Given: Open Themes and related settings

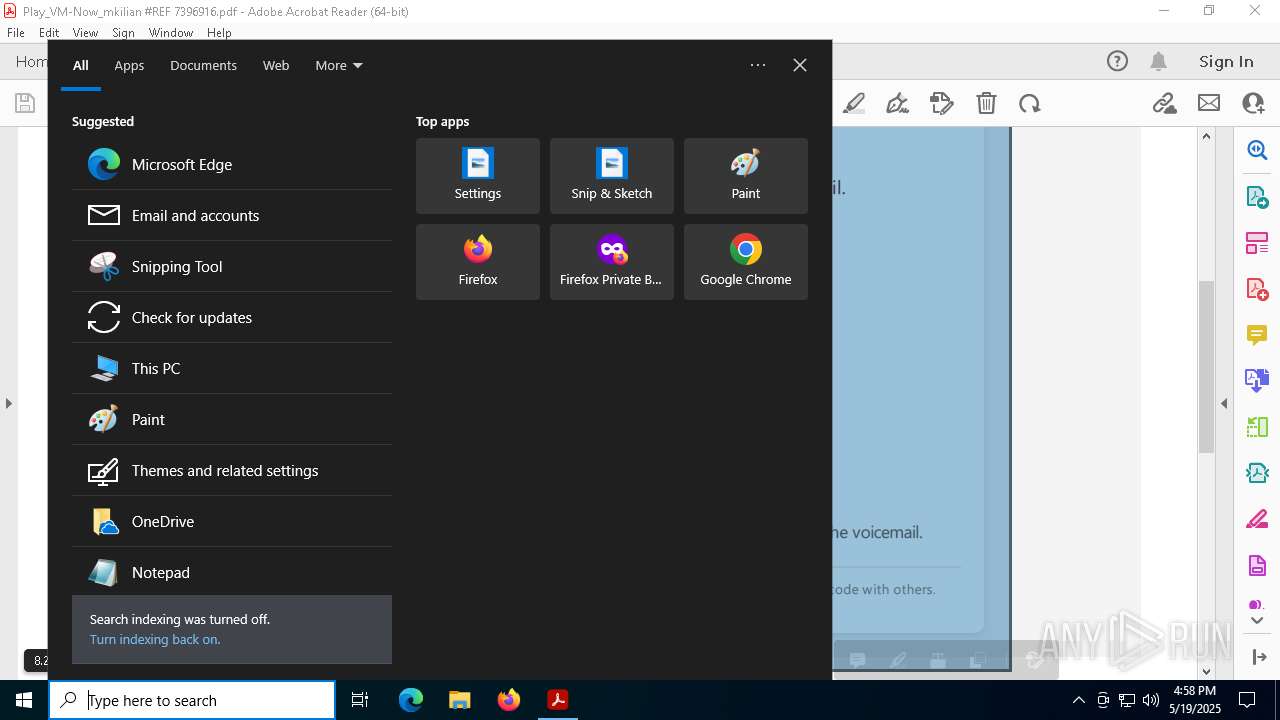Looking at the screenshot, I should click(x=231, y=470).
